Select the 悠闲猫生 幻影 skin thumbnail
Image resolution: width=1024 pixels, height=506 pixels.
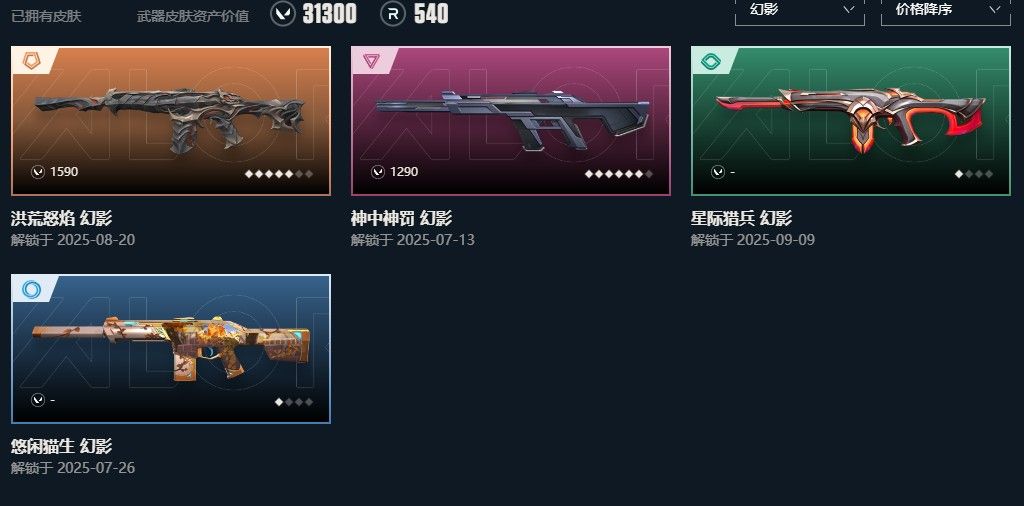point(171,349)
